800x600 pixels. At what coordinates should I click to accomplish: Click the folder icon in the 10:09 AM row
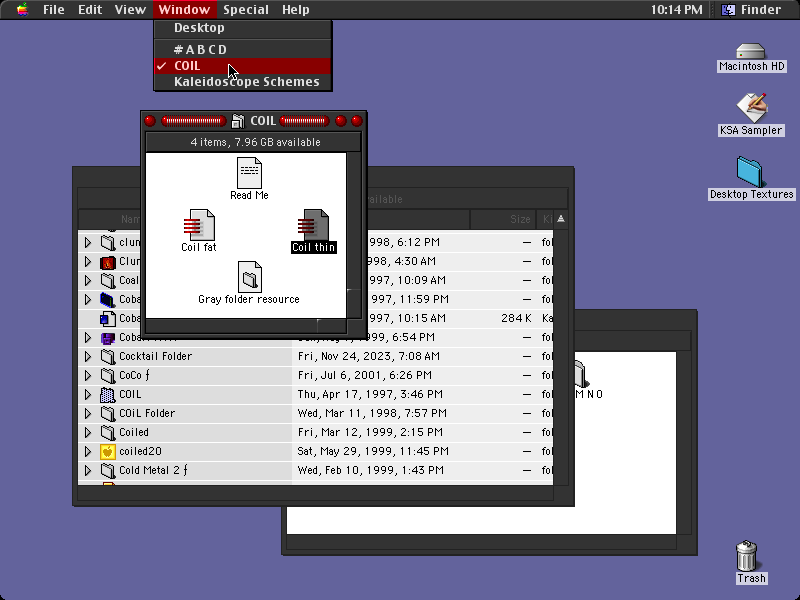click(x=108, y=281)
